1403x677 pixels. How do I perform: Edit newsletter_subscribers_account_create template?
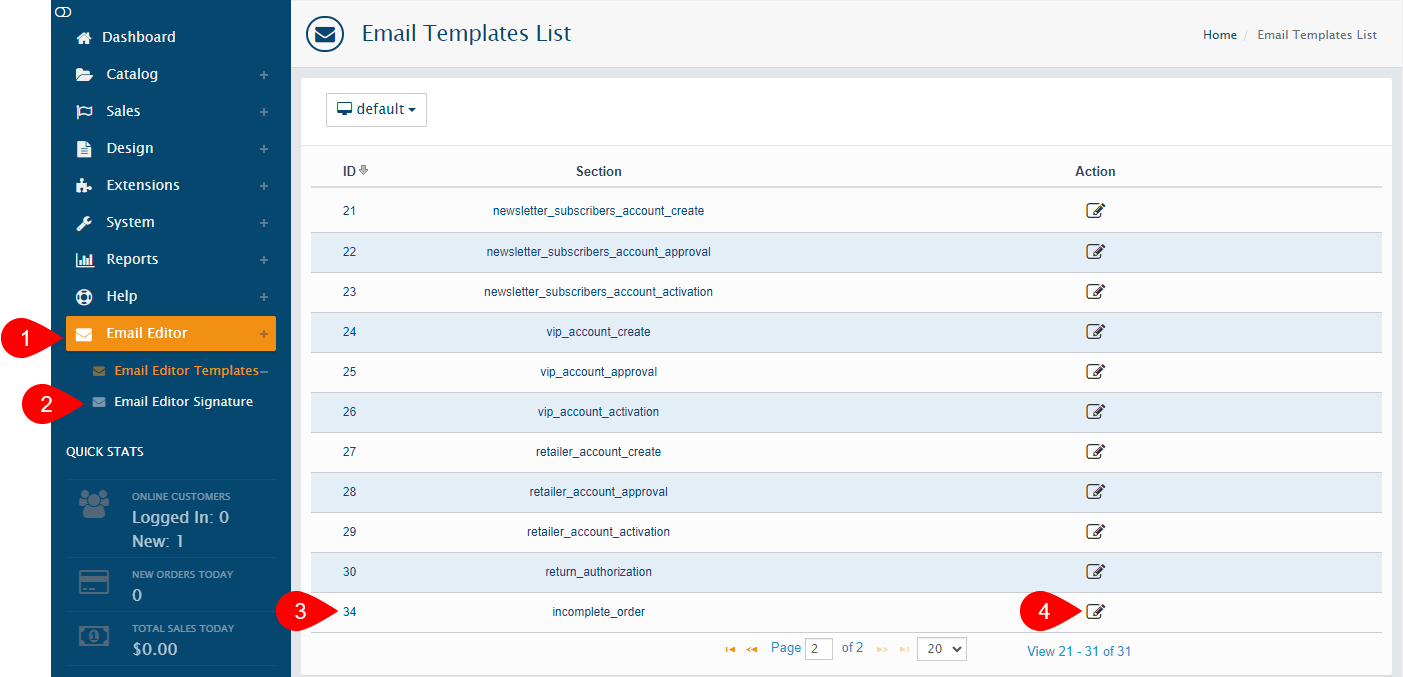coord(1095,210)
